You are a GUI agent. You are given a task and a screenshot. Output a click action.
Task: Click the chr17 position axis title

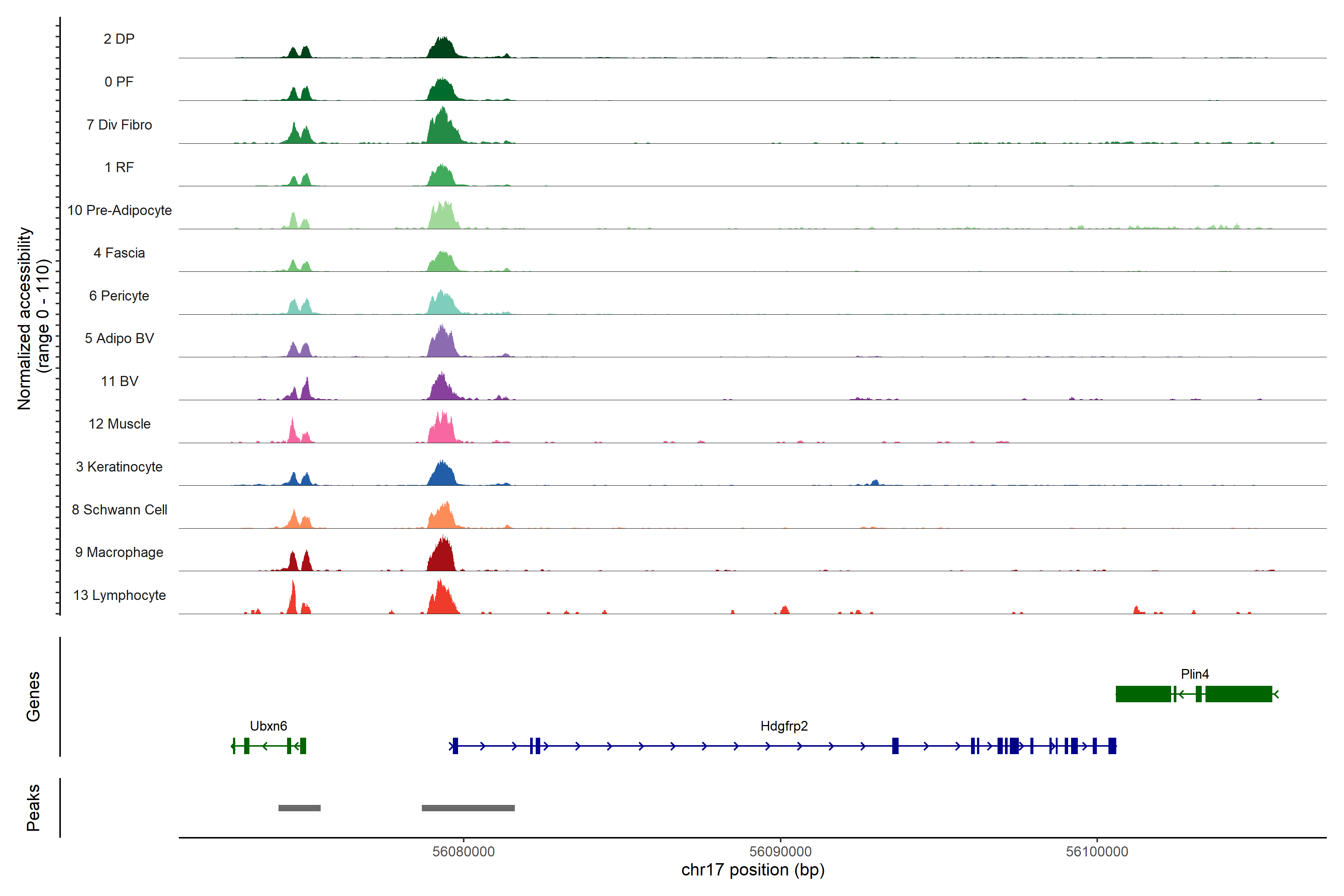753,870
